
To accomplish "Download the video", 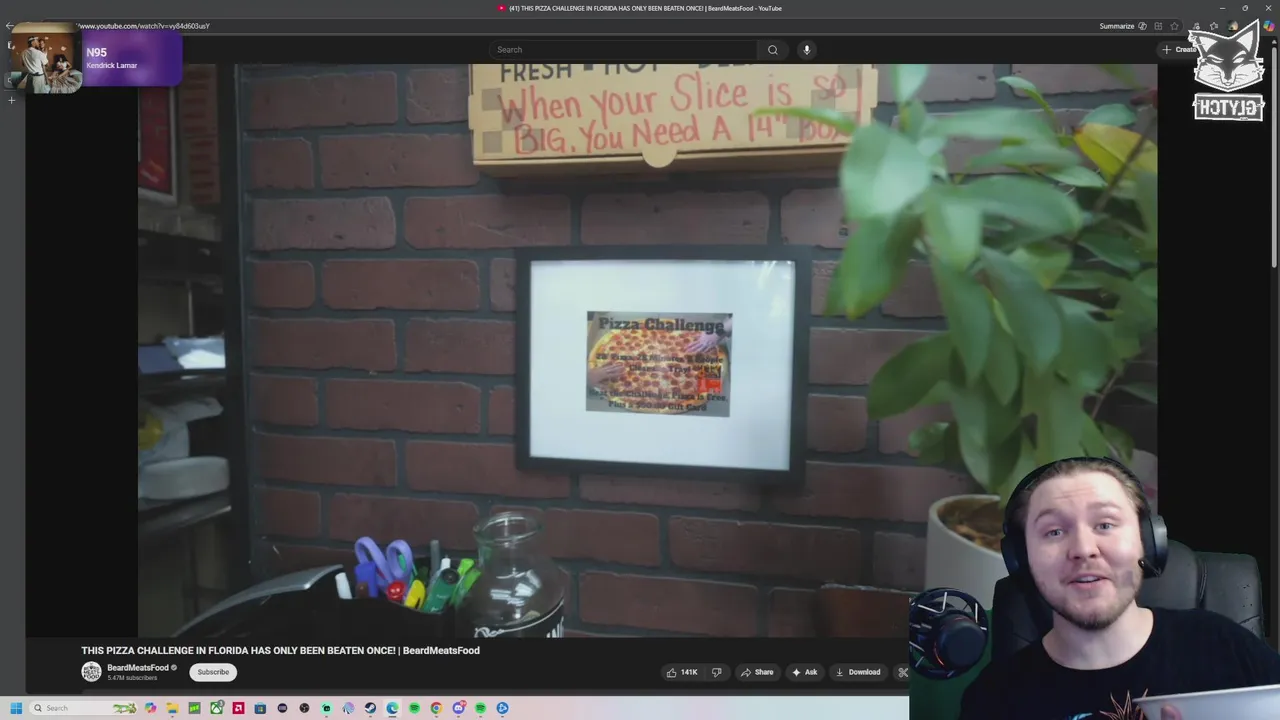I will [x=858, y=672].
